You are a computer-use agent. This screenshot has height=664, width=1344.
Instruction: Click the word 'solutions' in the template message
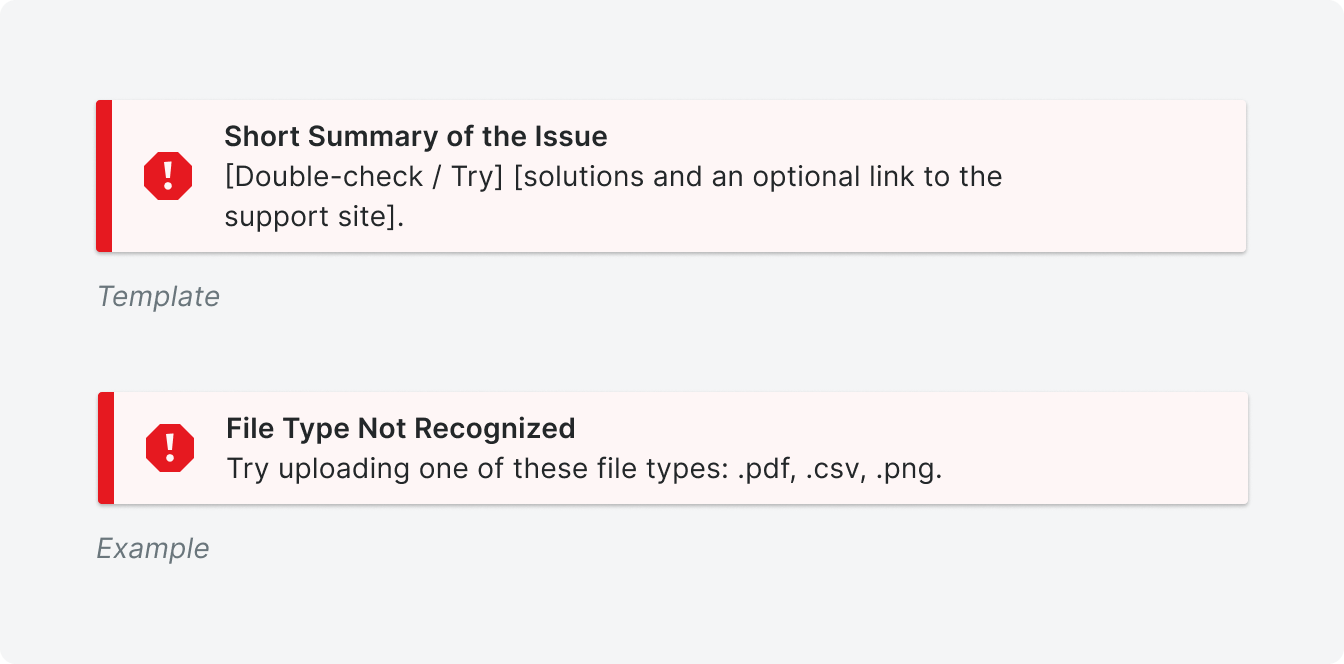582,177
